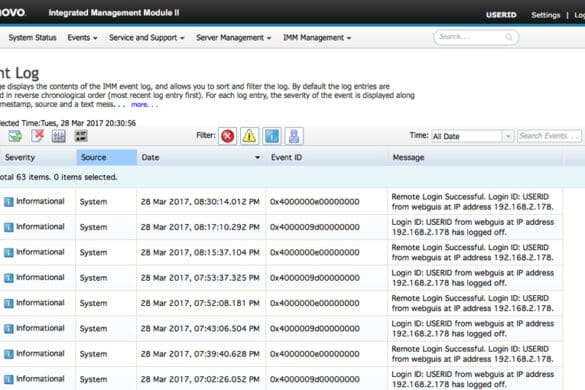Select date cell 28 Mar 2017, 07:43:06.504 PM
This screenshot has height=390, width=585.
(x=200, y=329)
